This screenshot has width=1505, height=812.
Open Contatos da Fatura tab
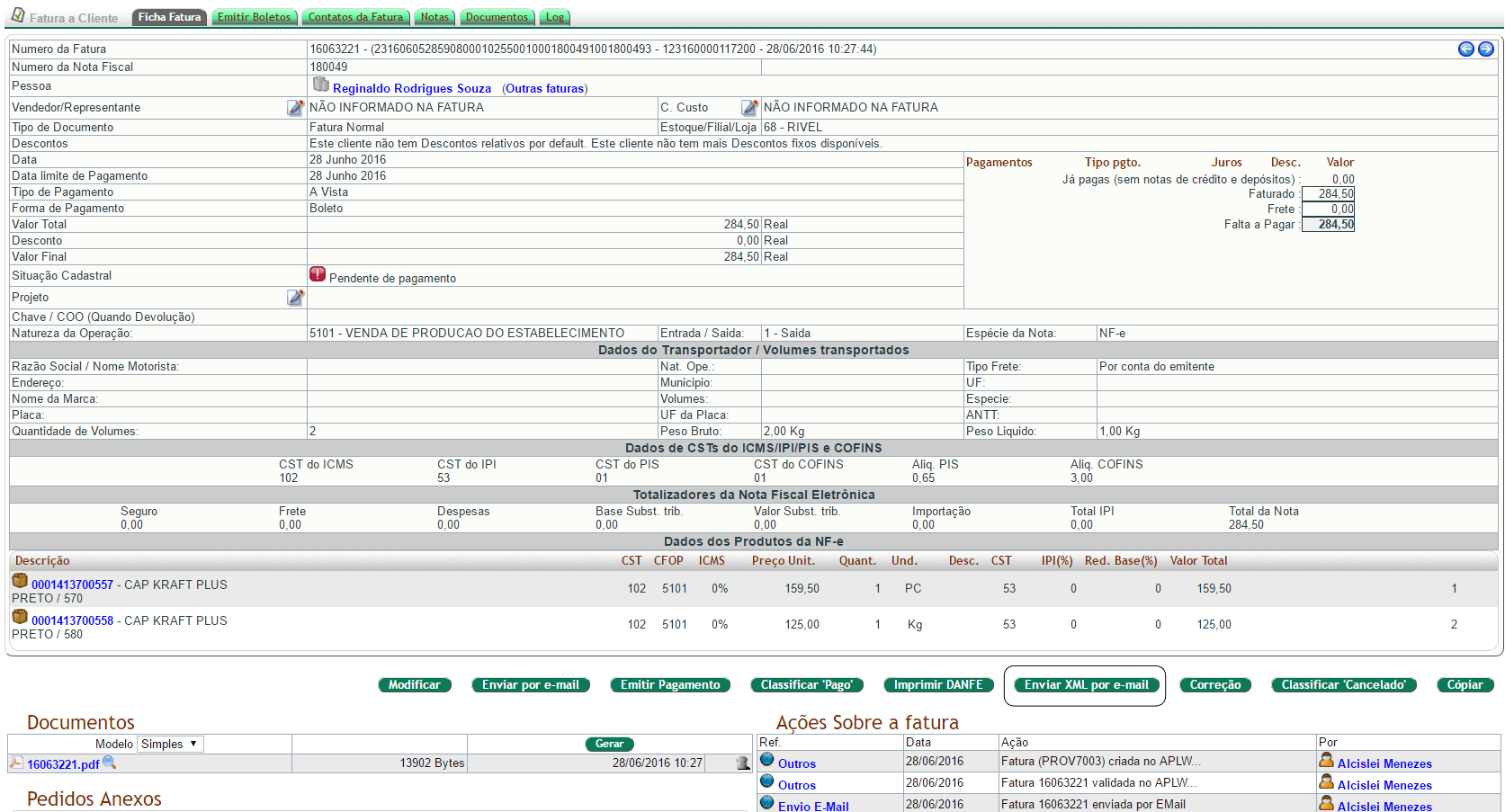356,17
